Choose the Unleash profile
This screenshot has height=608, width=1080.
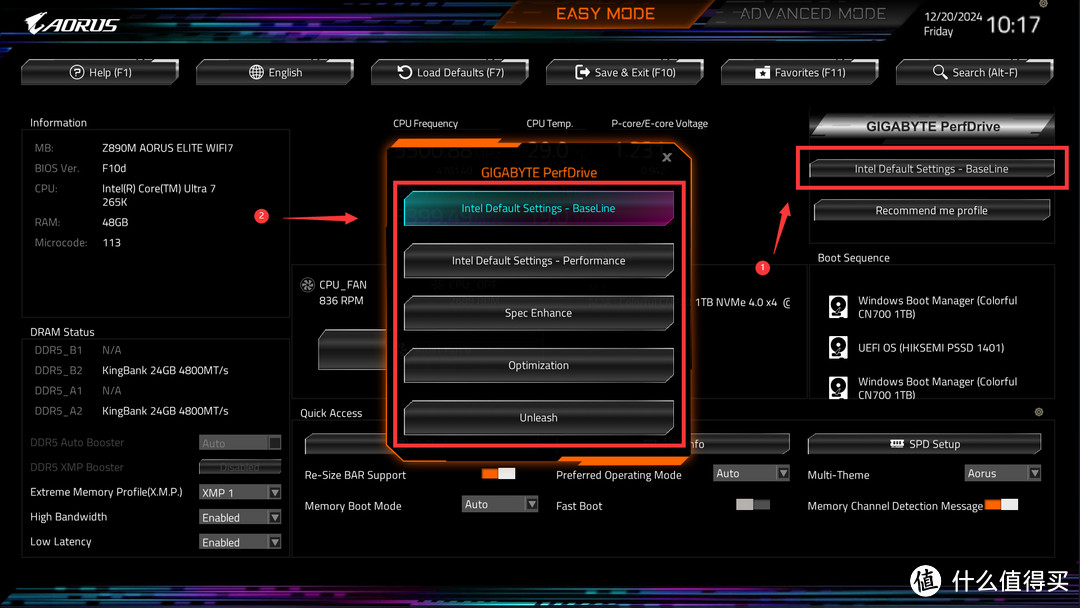[x=539, y=417]
